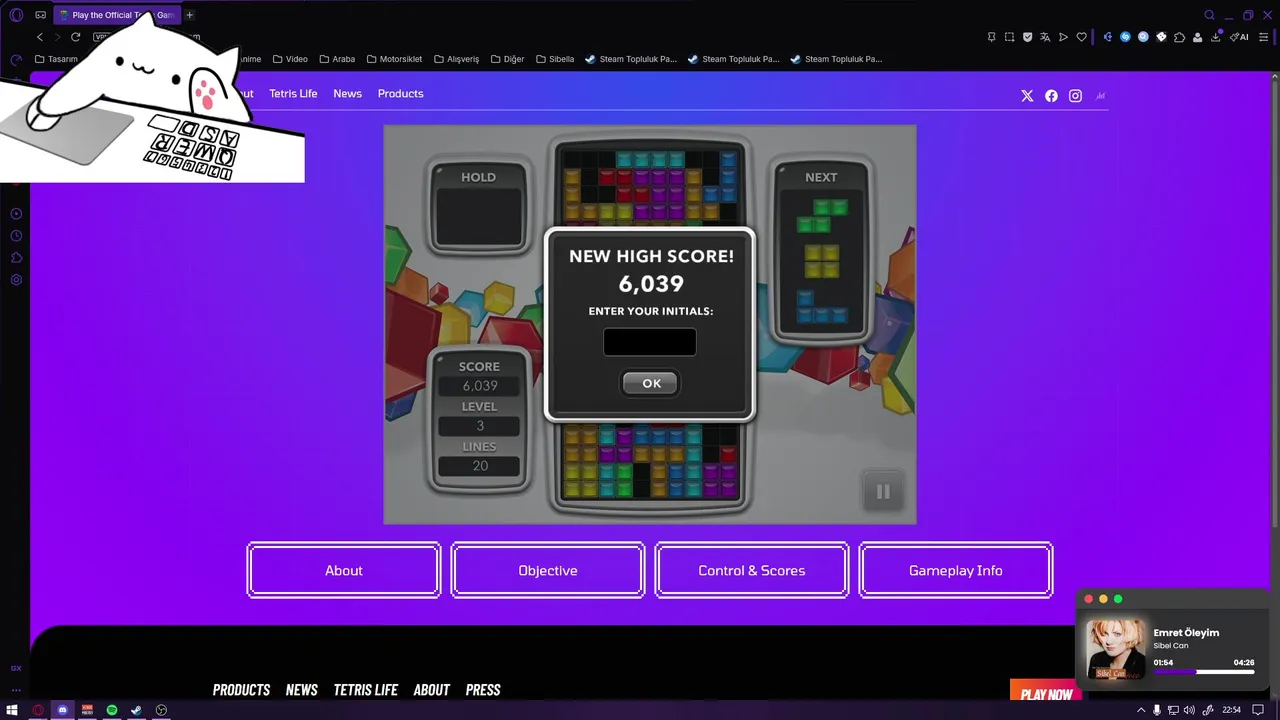Open the AI assistant button
The height and width of the screenshot is (720, 1280).
click(x=1240, y=37)
